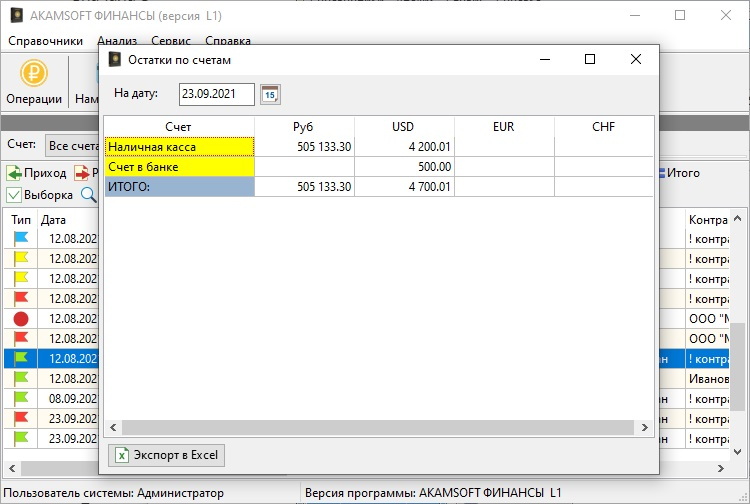Click the На дату date field
750x504 pixels.
(x=216, y=94)
